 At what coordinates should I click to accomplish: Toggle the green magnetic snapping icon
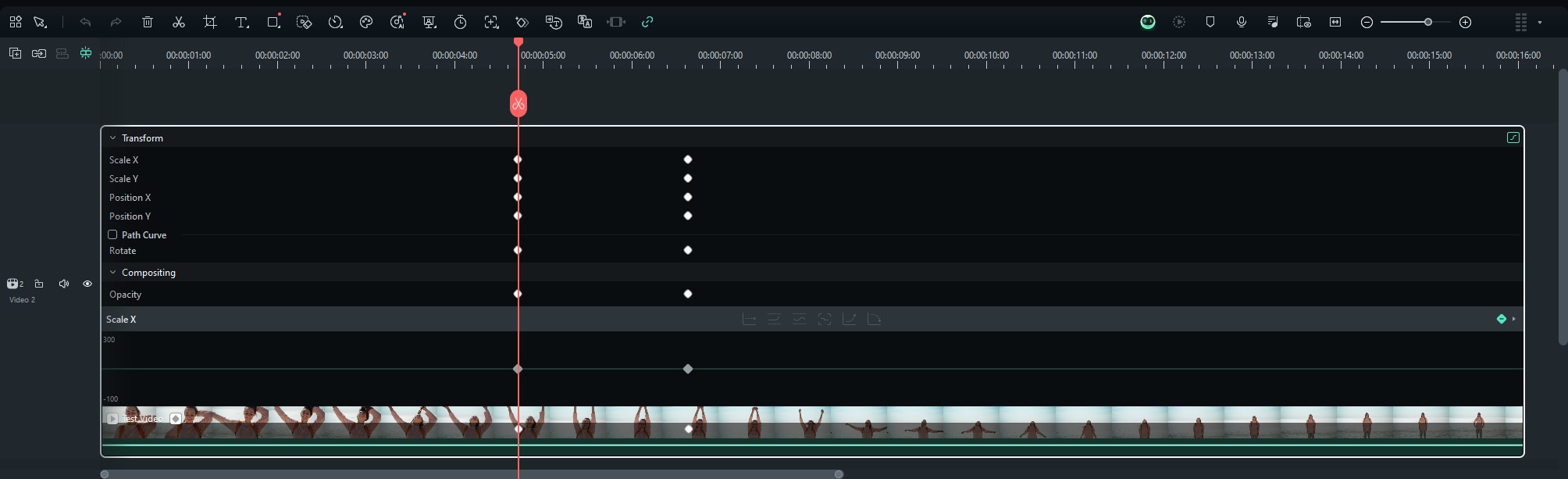click(x=86, y=53)
